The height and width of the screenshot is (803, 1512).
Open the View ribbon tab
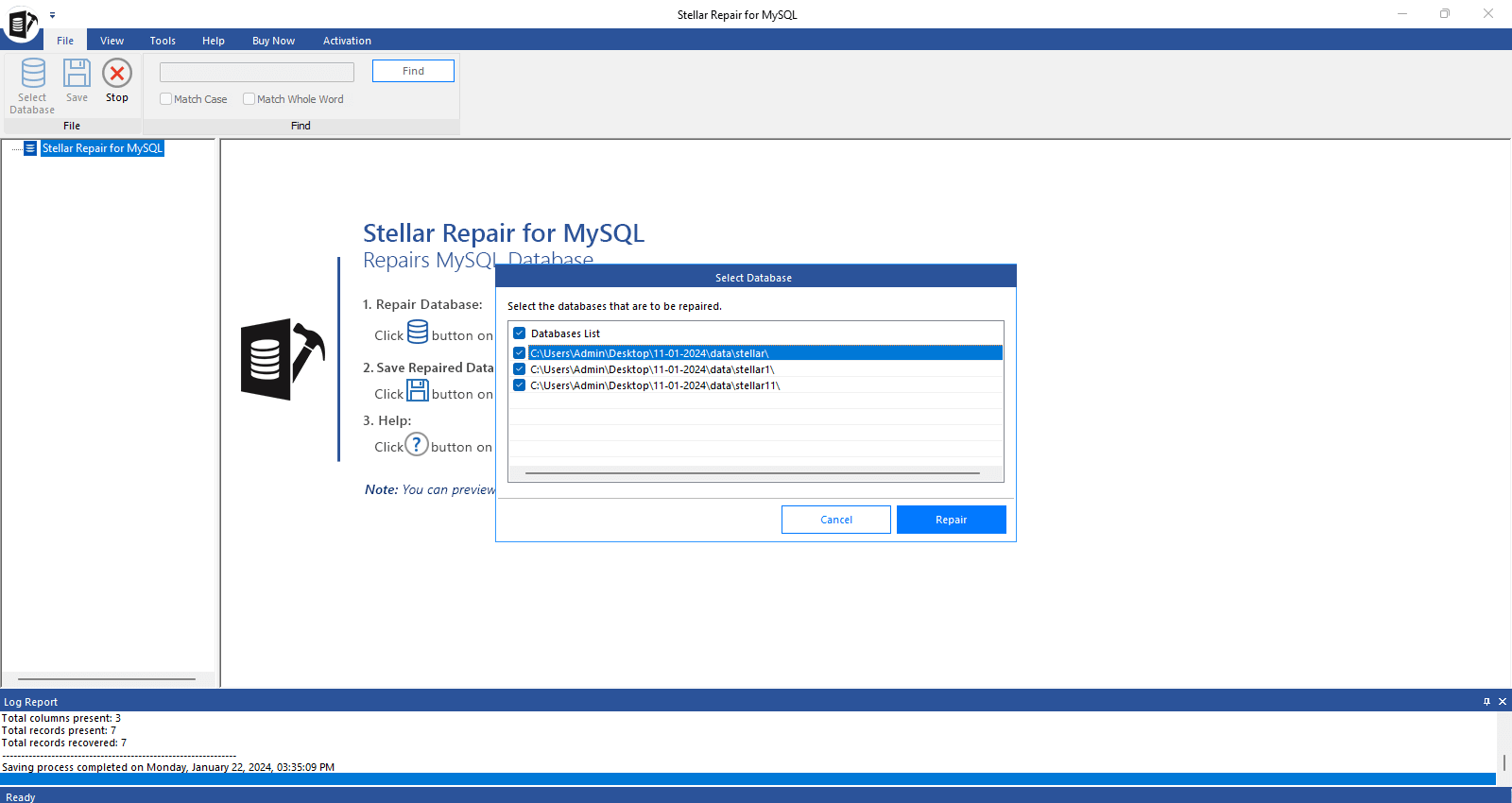pyautogui.click(x=112, y=41)
